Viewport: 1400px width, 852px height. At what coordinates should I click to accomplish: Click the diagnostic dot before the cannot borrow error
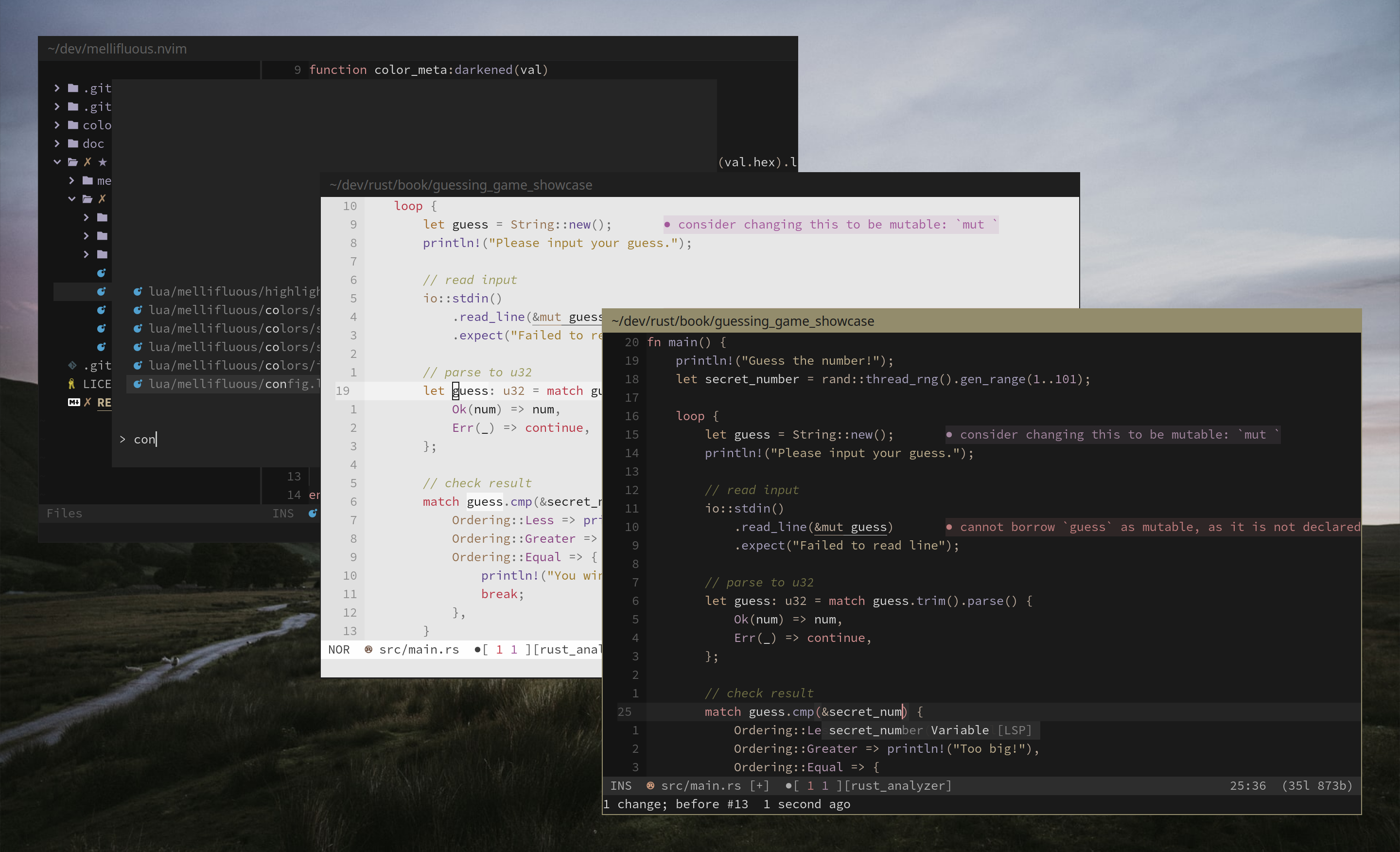[949, 527]
